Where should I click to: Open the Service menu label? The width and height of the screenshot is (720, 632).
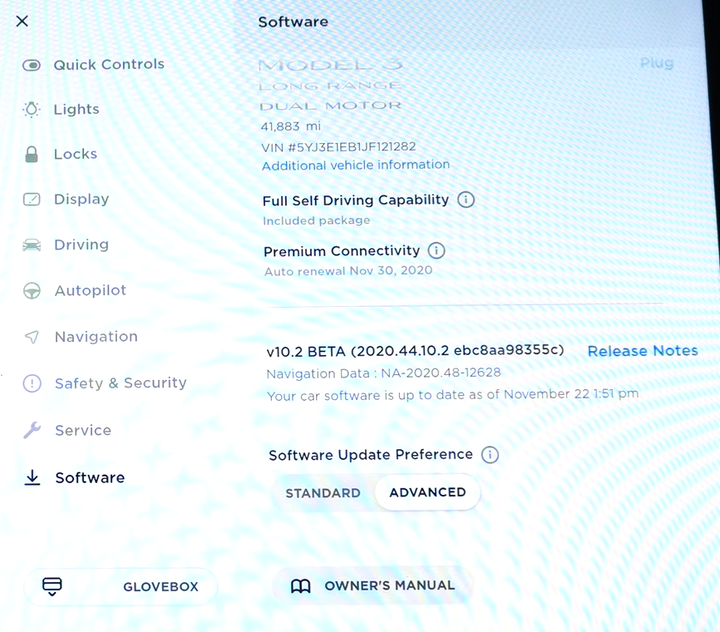tap(83, 430)
